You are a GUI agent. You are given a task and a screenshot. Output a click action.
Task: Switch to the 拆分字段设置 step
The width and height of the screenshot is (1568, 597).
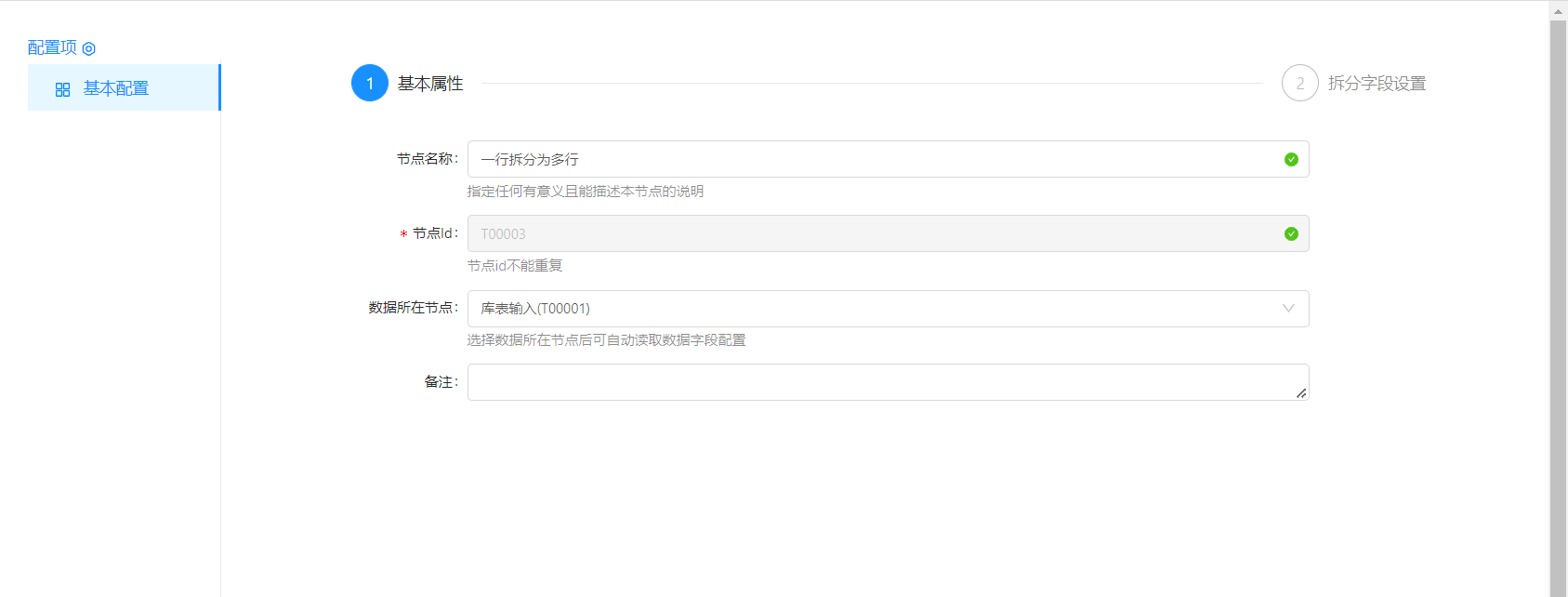(1377, 84)
